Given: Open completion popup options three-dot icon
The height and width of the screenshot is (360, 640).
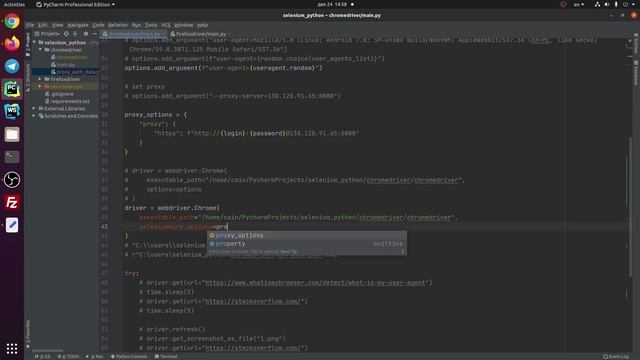Looking at the screenshot, I should pyautogui.click(x=402, y=251).
